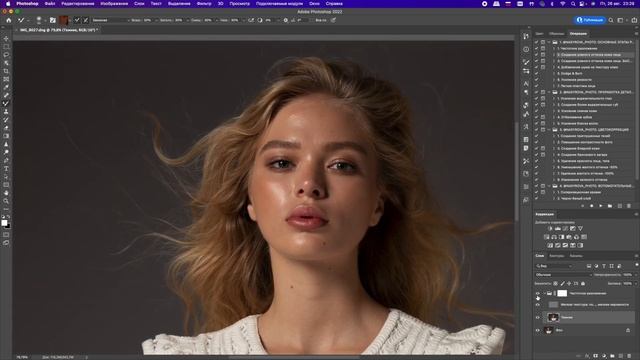Toggle visibility of the top layer group

pos(538,293)
